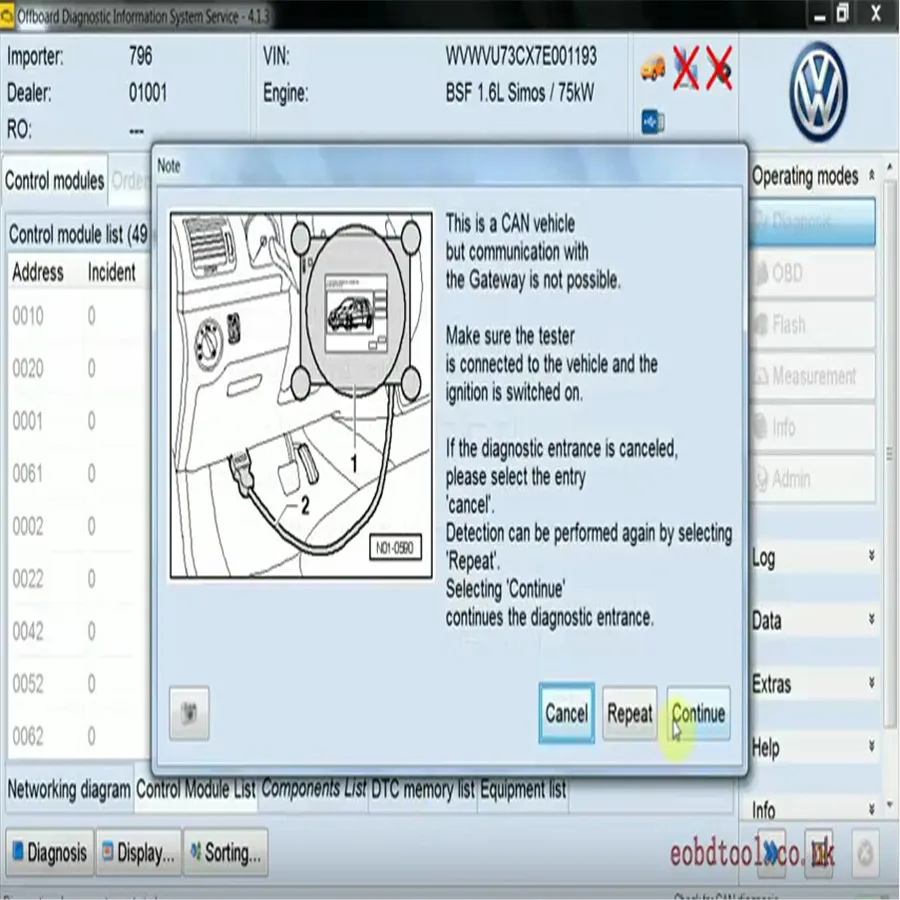Click the screenshot icon button in Note dialog
This screenshot has height=900, width=900.
pyautogui.click(x=189, y=713)
